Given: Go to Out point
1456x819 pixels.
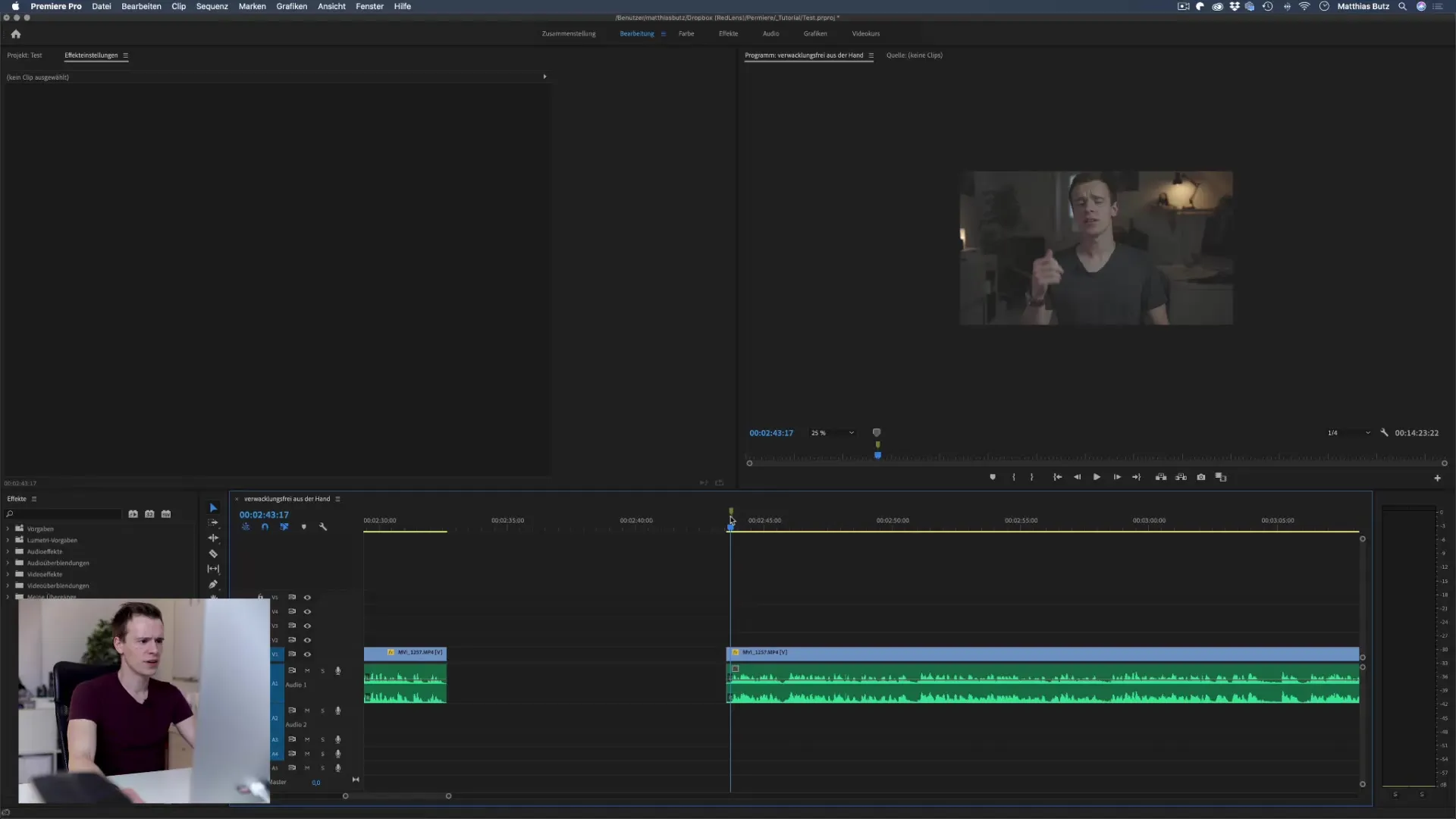Looking at the screenshot, I should [1136, 477].
